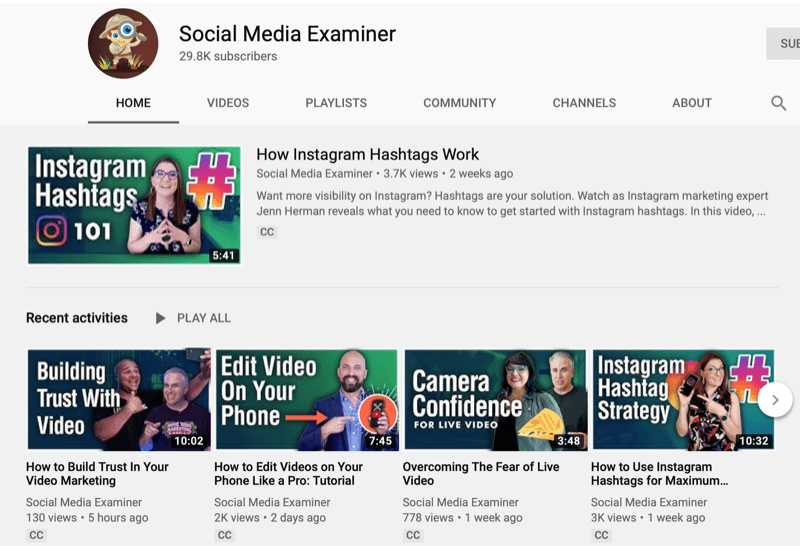This screenshot has width=800, height=546.
Task: Open How to Edit Videos on Your Phone title
Action: click(288, 474)
